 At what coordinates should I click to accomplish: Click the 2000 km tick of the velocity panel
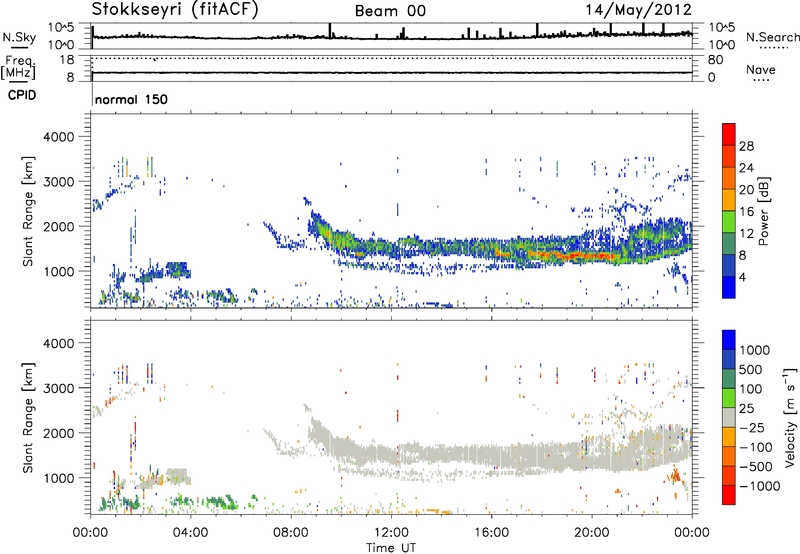coord(58,433)
